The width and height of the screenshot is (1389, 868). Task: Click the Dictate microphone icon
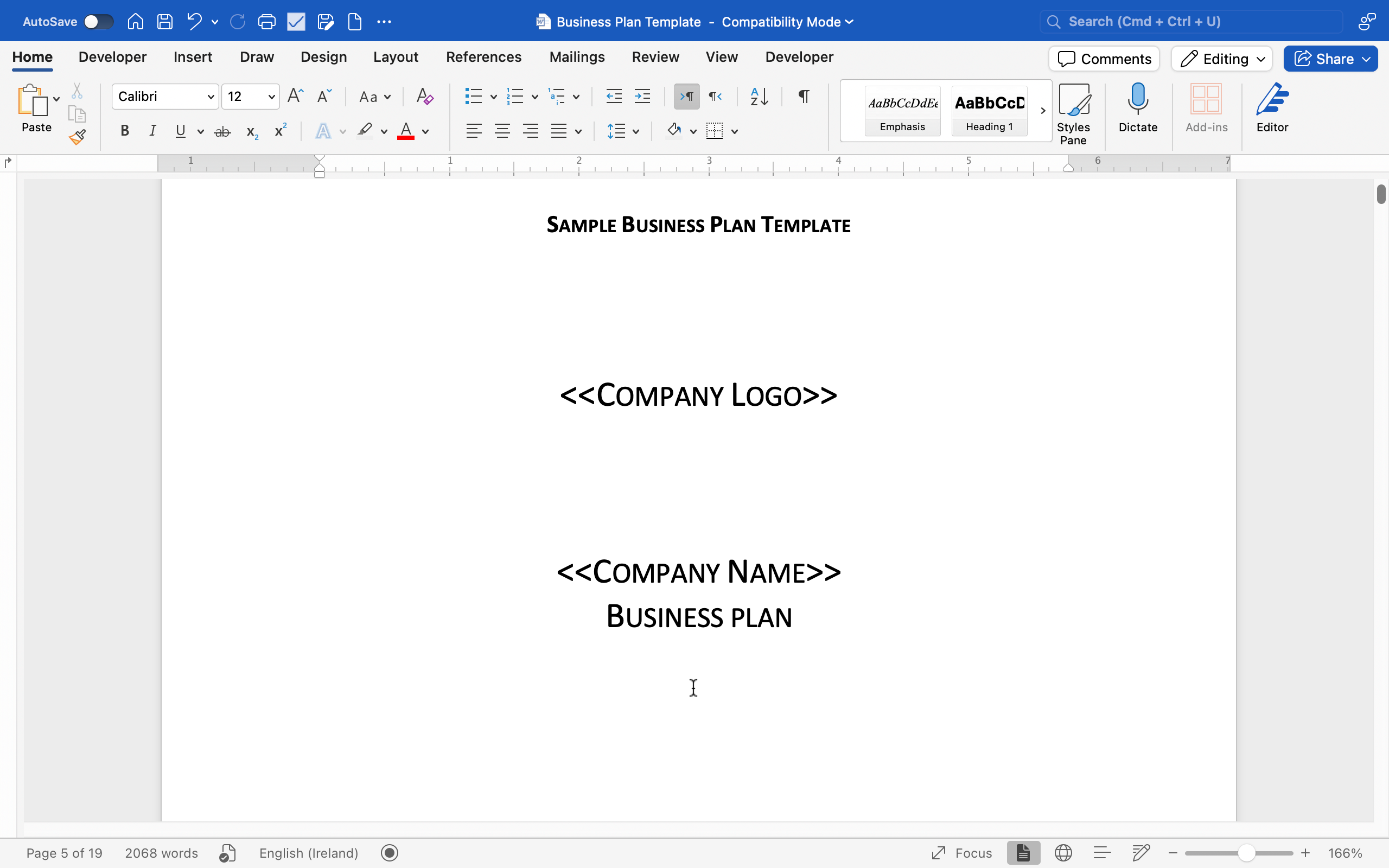pyautogui.click(x=1137, y=99)
